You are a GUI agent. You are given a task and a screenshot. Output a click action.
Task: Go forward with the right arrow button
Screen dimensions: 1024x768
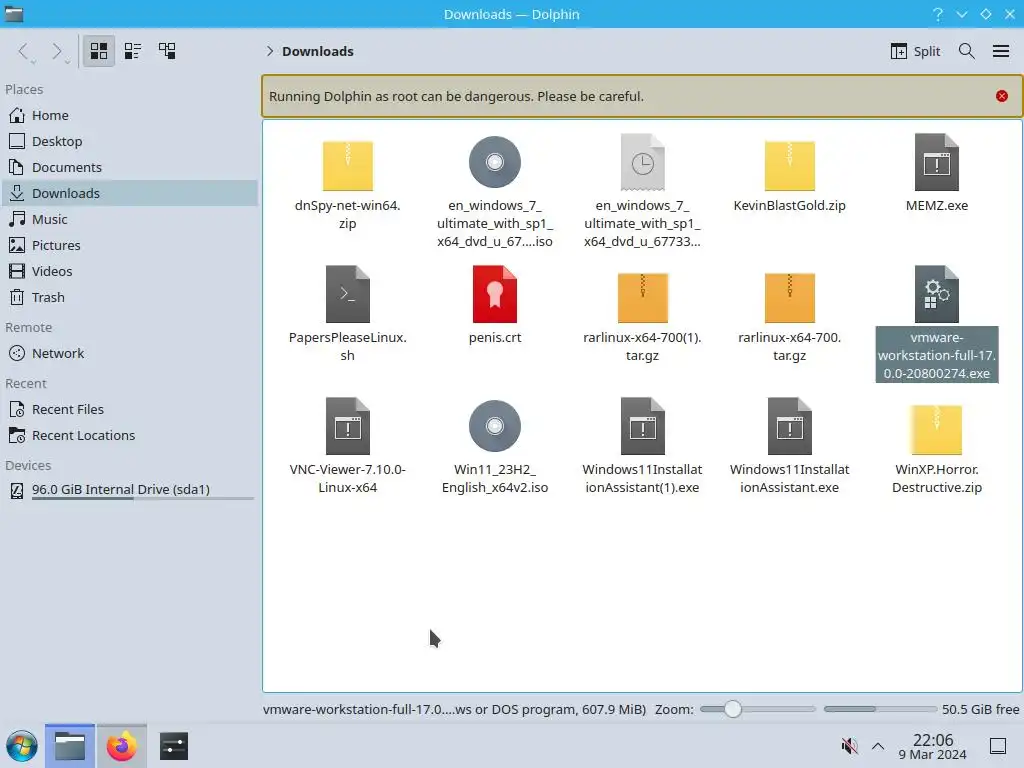click(57, 51)
